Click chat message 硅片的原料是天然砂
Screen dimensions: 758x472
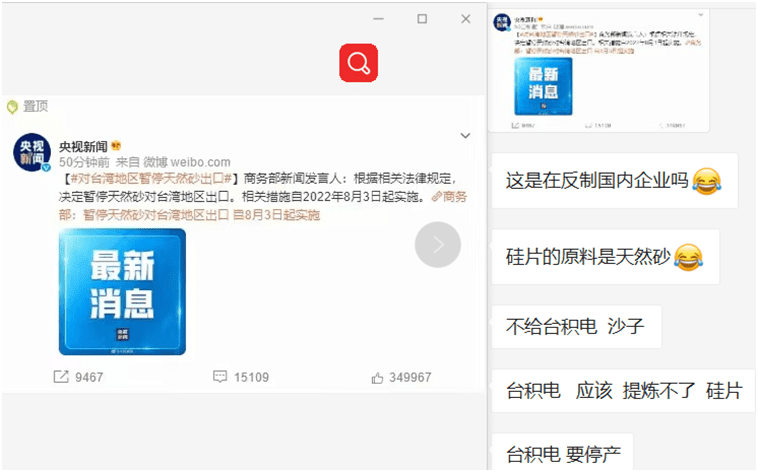point(605,257)
